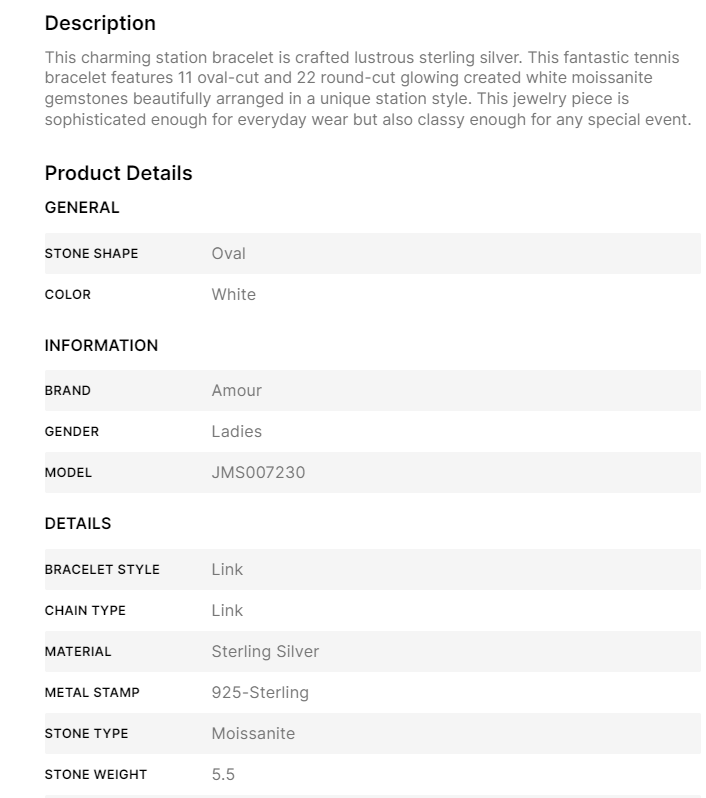Screen dimensions: 706x798
Task: Click the model number JMS007230
Action: click(x=258, y=473)
